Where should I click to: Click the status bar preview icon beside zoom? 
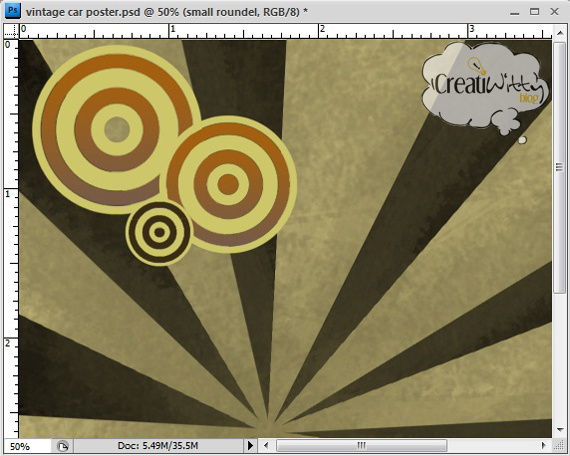(63, 446)
